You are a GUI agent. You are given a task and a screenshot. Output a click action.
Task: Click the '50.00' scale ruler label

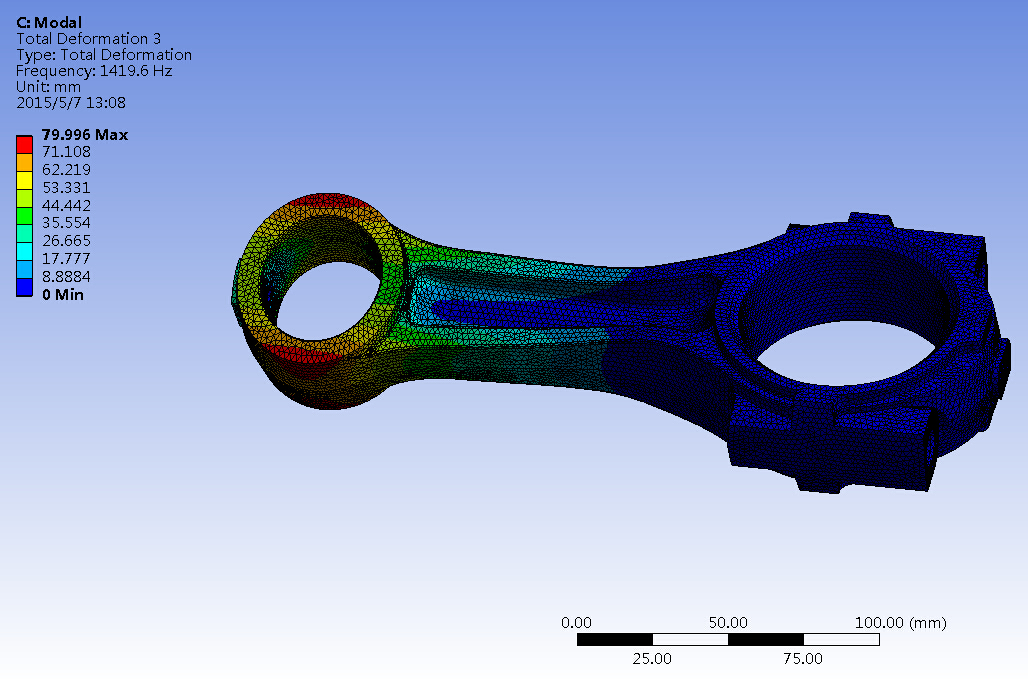click(728, 623)
